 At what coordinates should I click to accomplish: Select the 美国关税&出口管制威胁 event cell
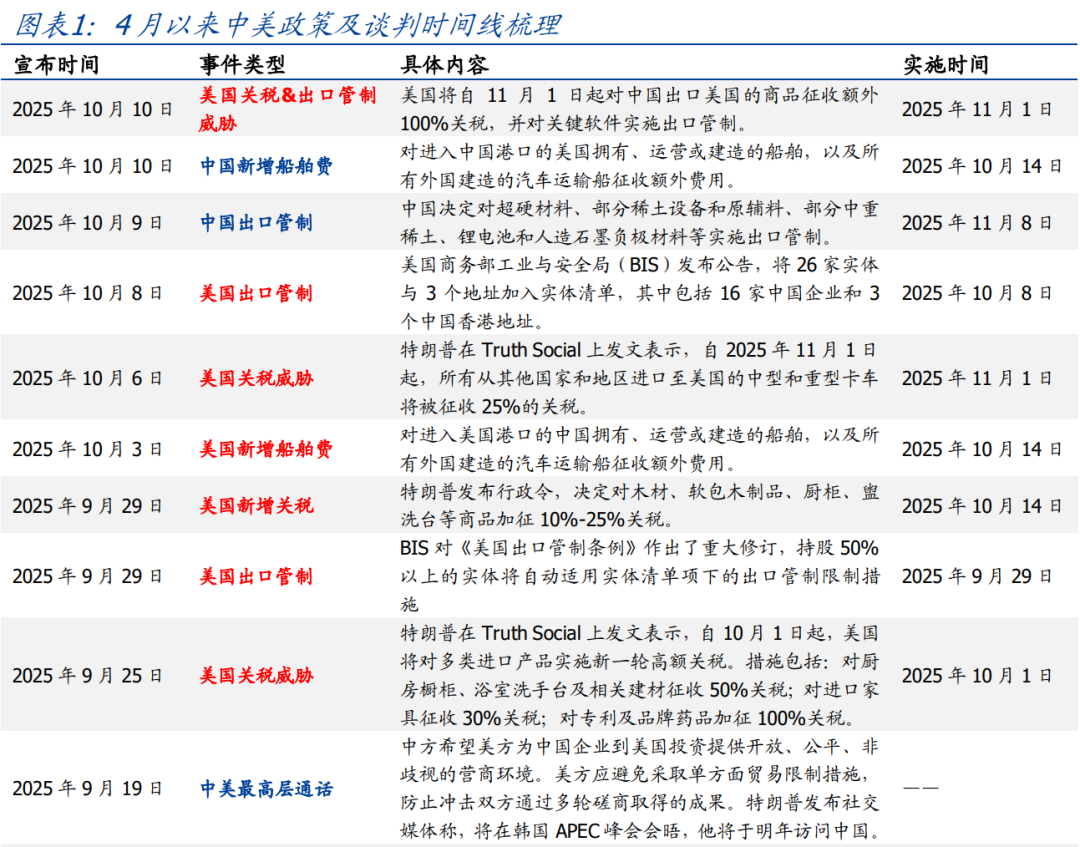tap(287, 109)
